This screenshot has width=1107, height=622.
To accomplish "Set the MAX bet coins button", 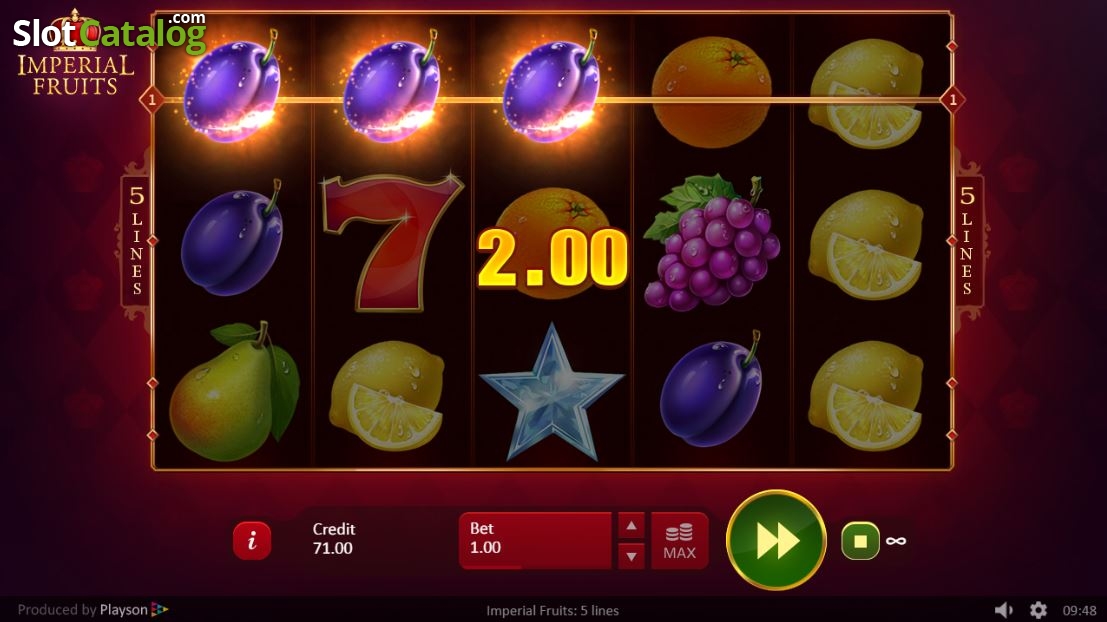I will (679, 541).
